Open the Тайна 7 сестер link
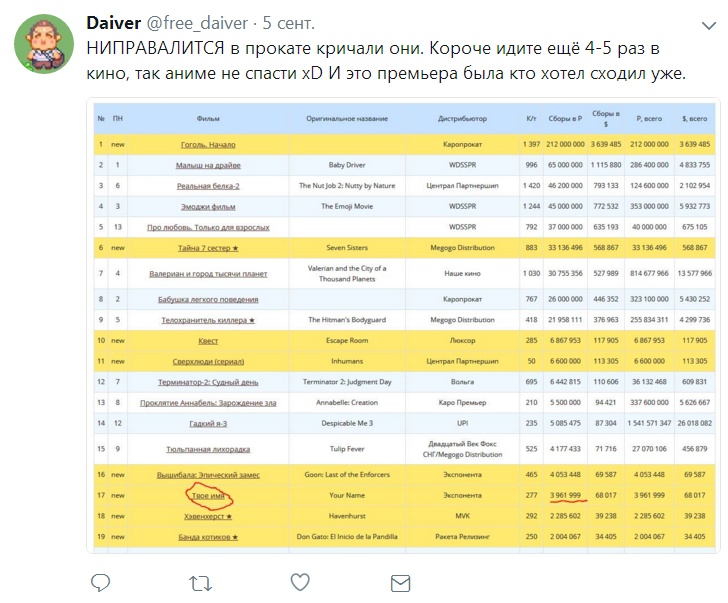The height and width of the screenshot is (603, 728). (208, 248)
